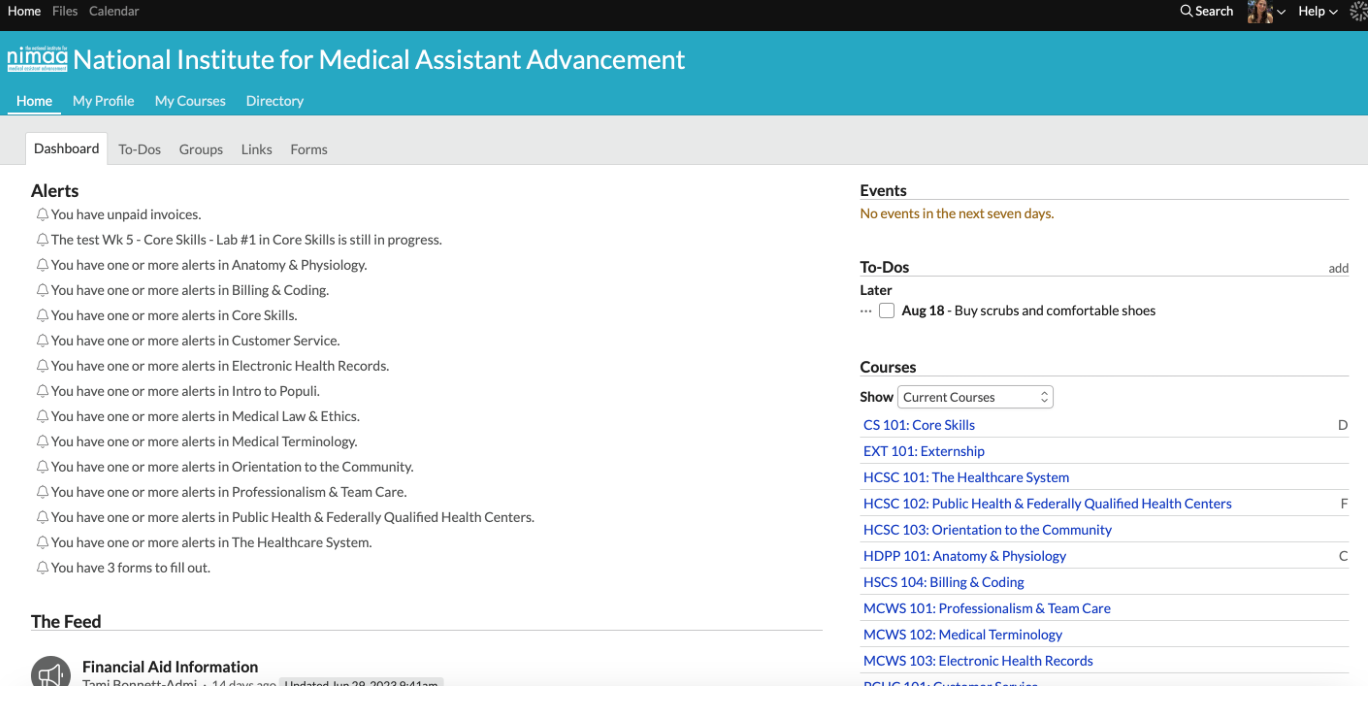
Task: Click the Search label in the top bar
Action: [x=1214, y=11]
